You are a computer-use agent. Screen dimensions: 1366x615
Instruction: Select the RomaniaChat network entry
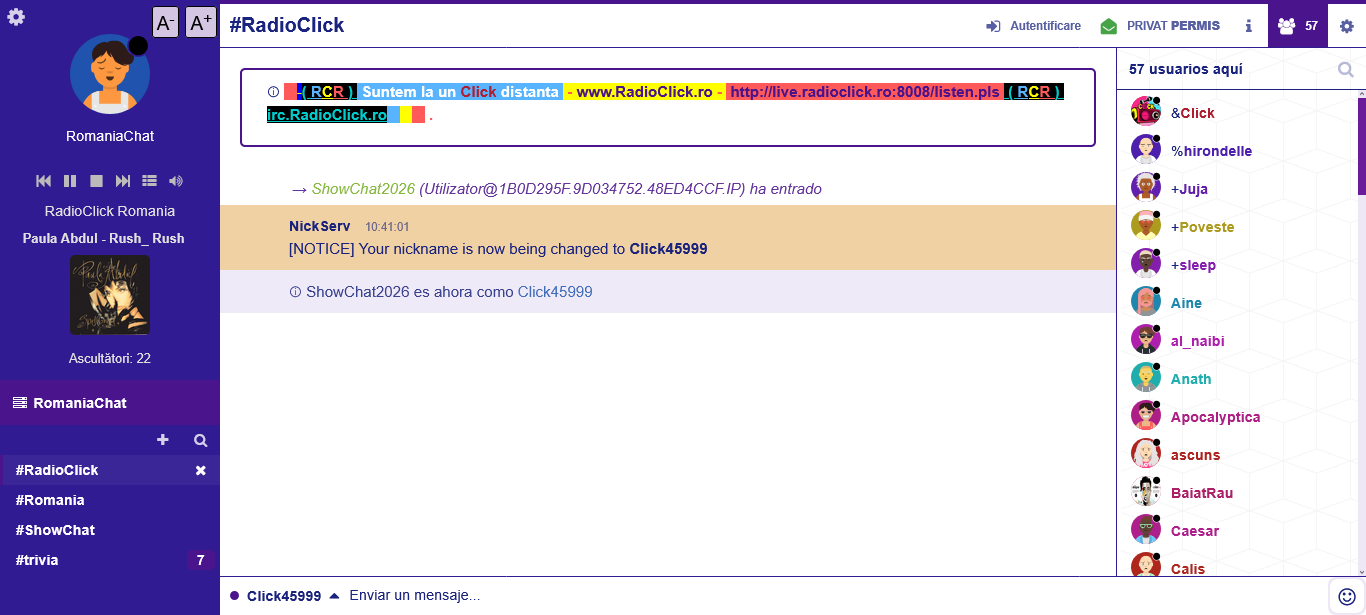[x=109, y=403]
